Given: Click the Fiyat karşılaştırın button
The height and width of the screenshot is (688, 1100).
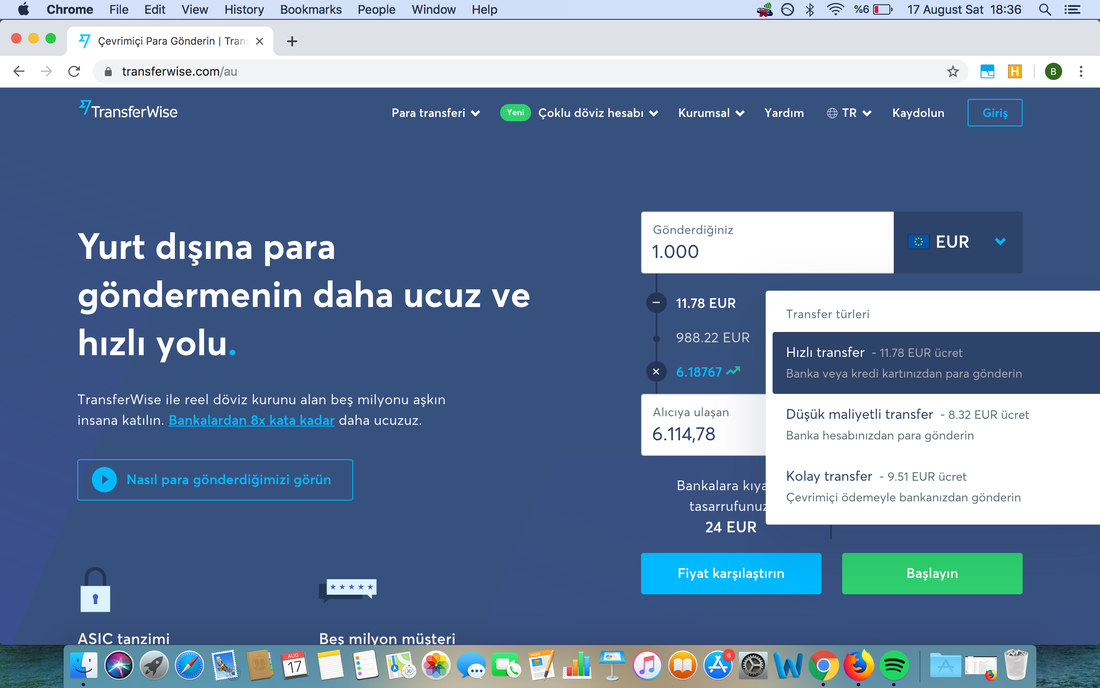Looking at the screenshot, I should coord(731,574).
